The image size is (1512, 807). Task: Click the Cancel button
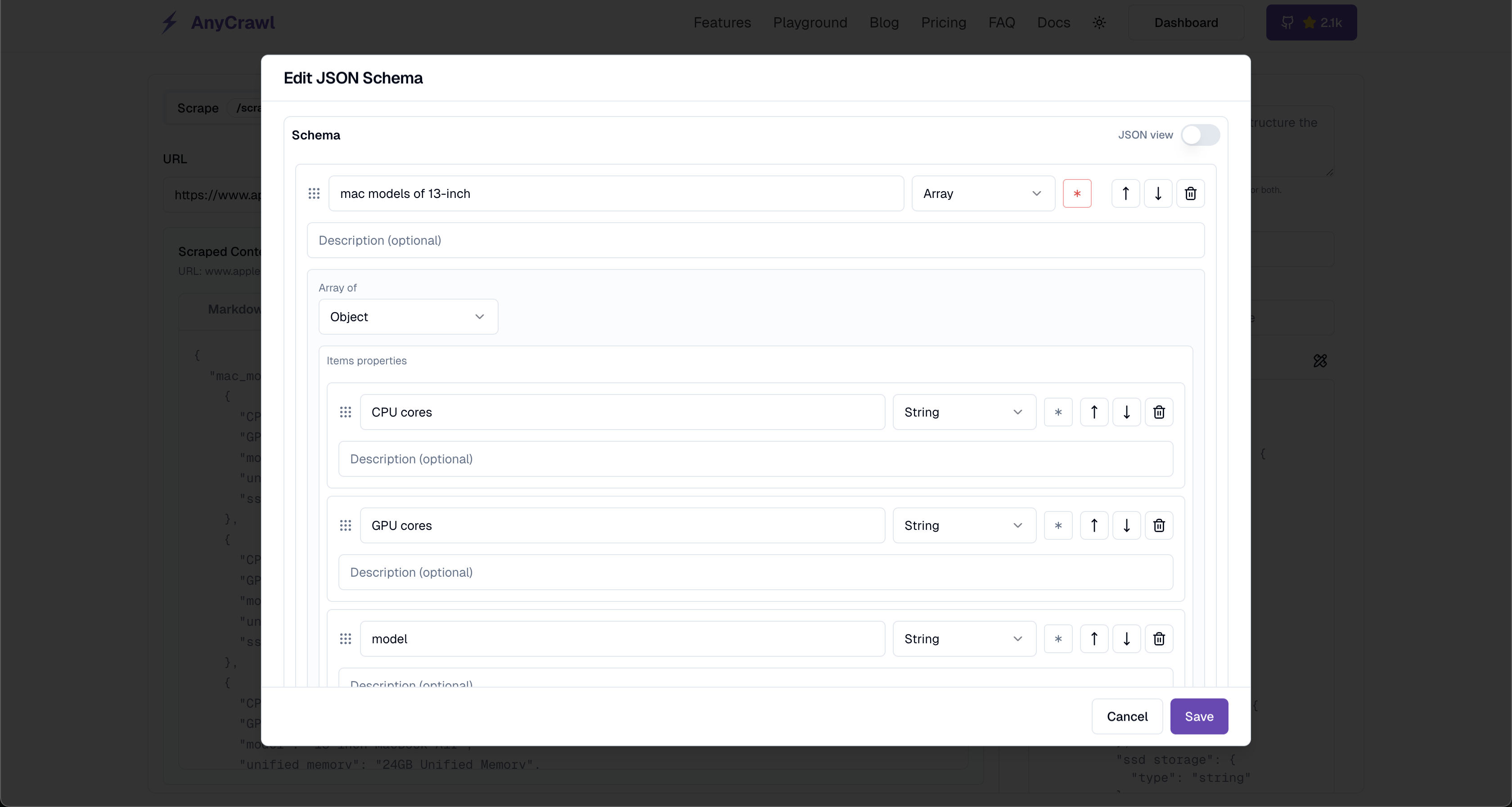[x=1127, y=716]
